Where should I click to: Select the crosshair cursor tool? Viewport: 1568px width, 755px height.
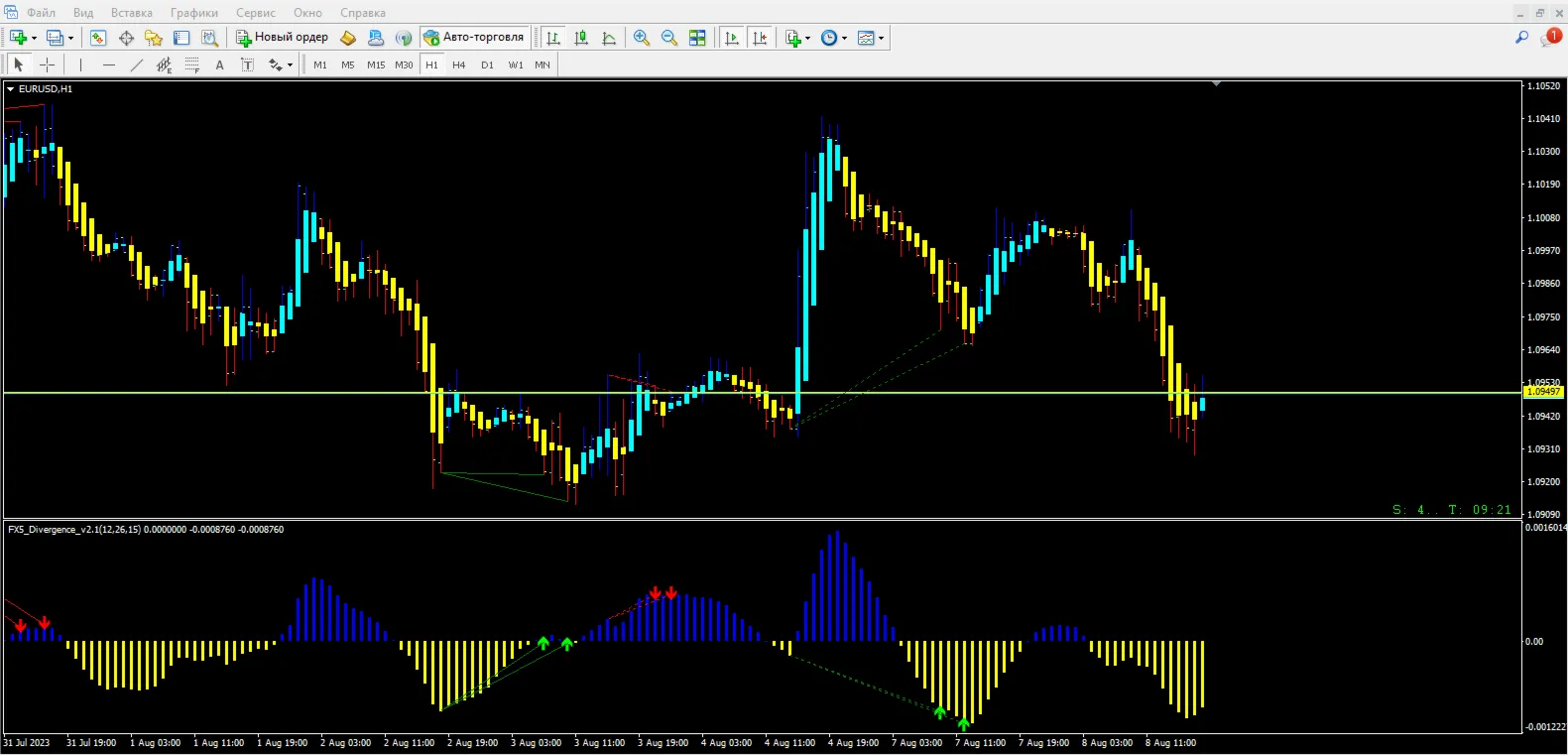point(47,64)
